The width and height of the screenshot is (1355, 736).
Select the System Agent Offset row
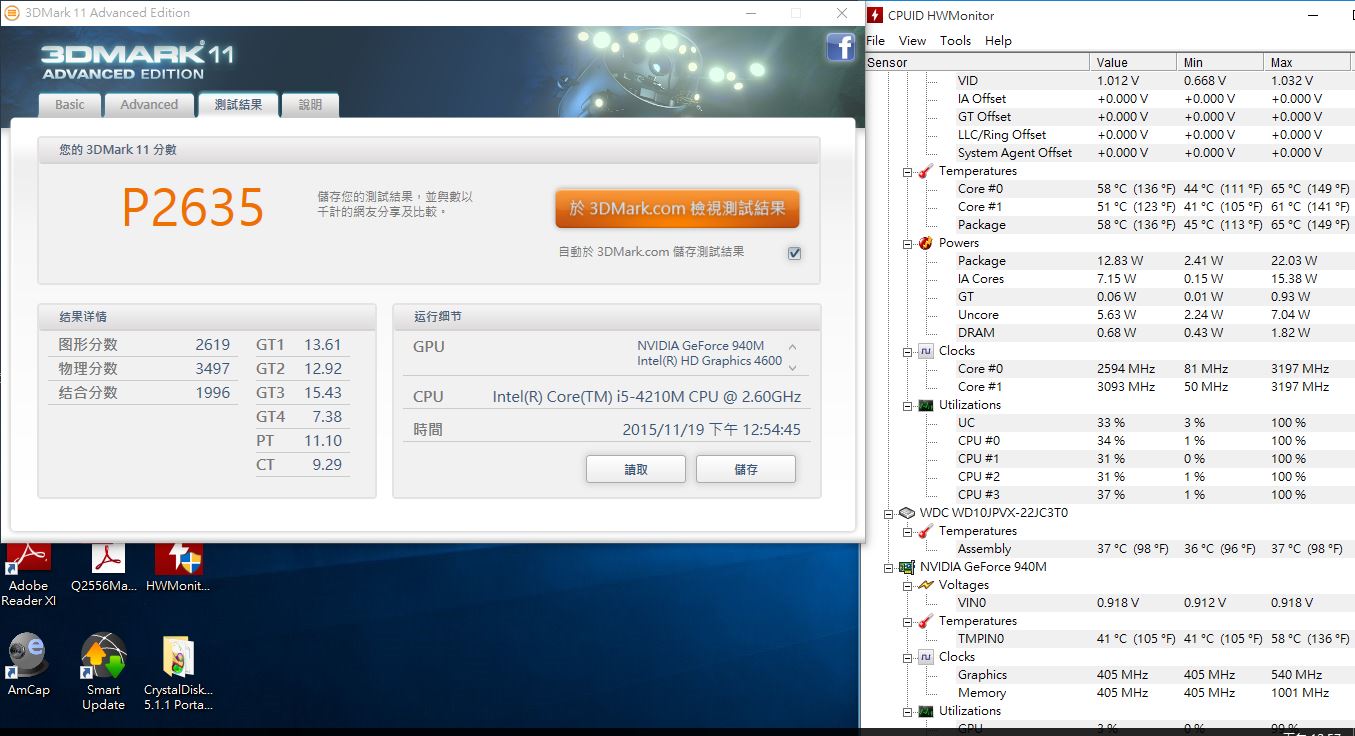[x=1110, y=153]
